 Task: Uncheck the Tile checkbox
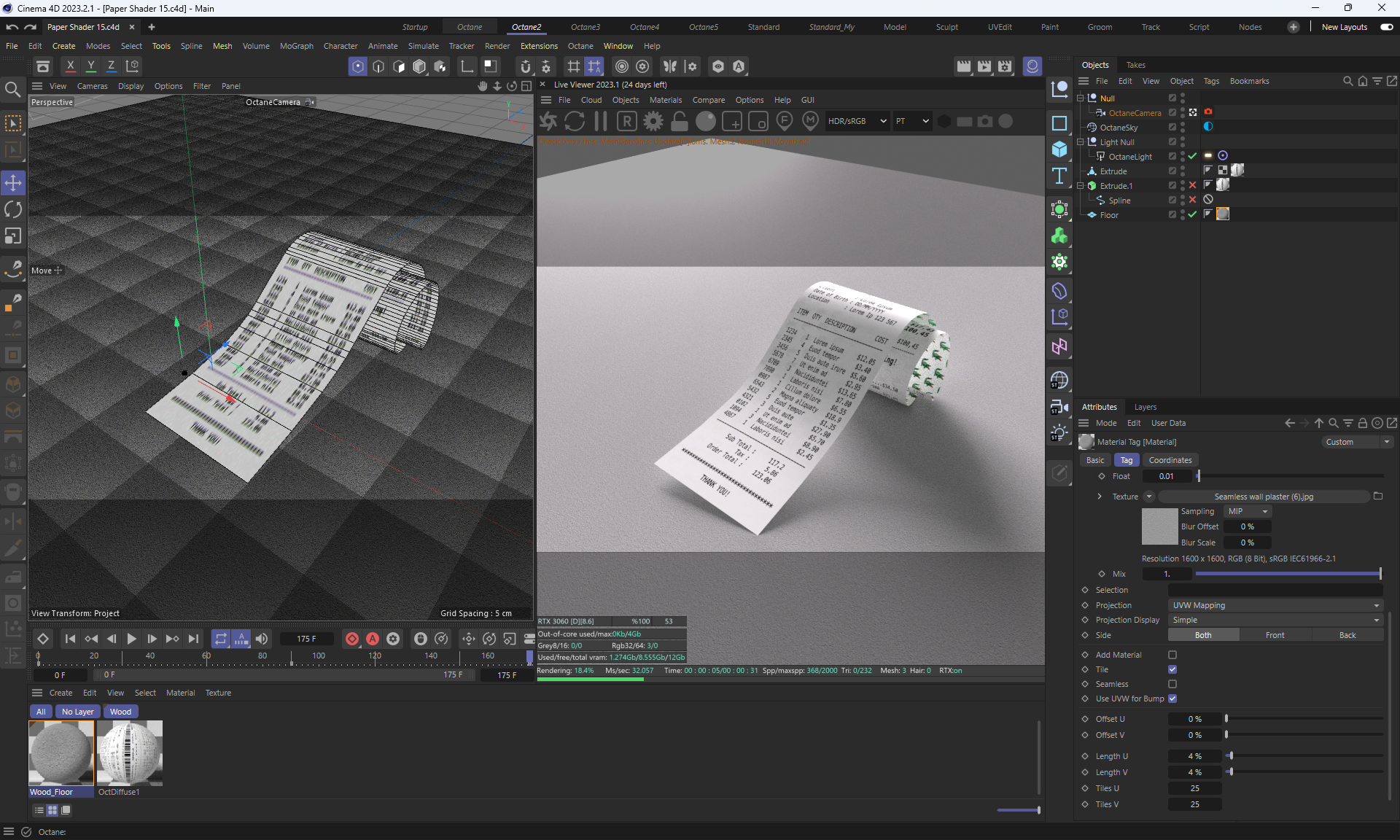(1172, 669)
